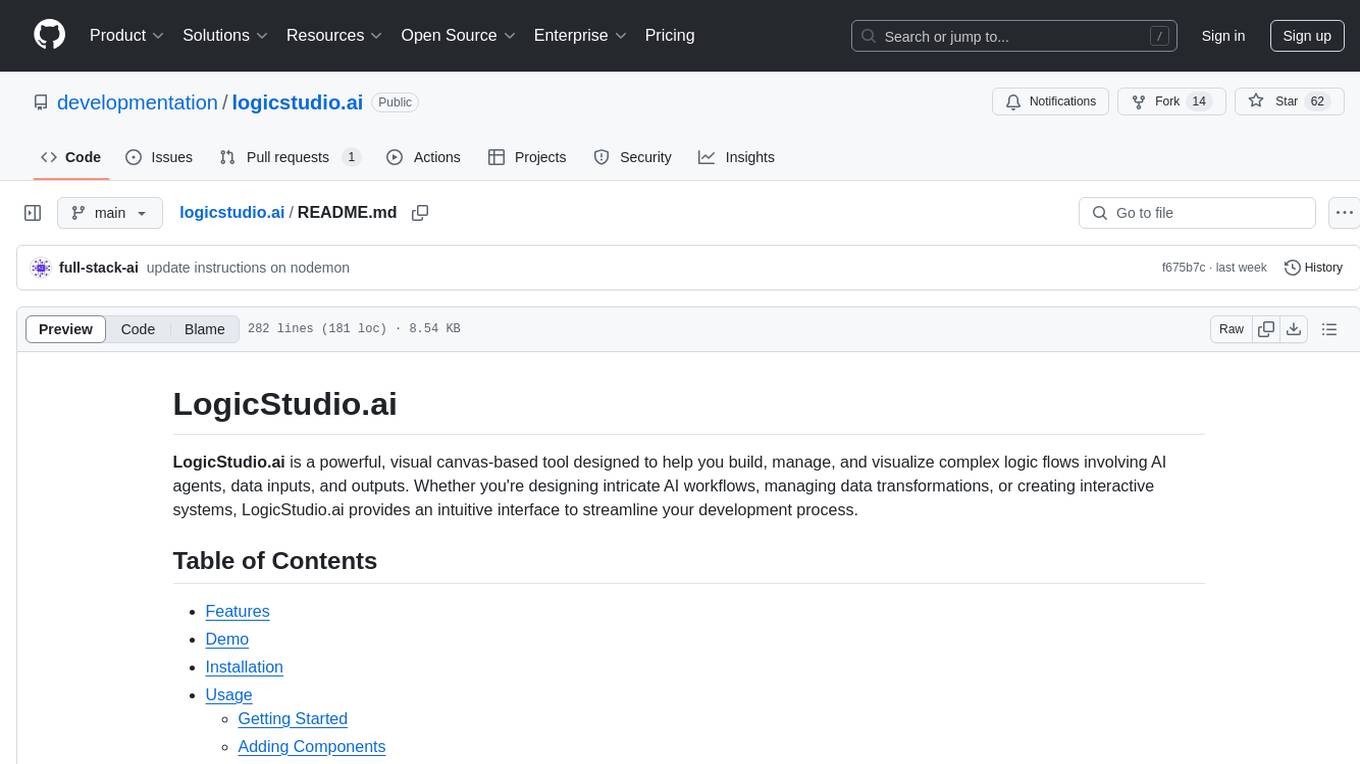Open the full-stack-ai author link

[x=99, y=268]
